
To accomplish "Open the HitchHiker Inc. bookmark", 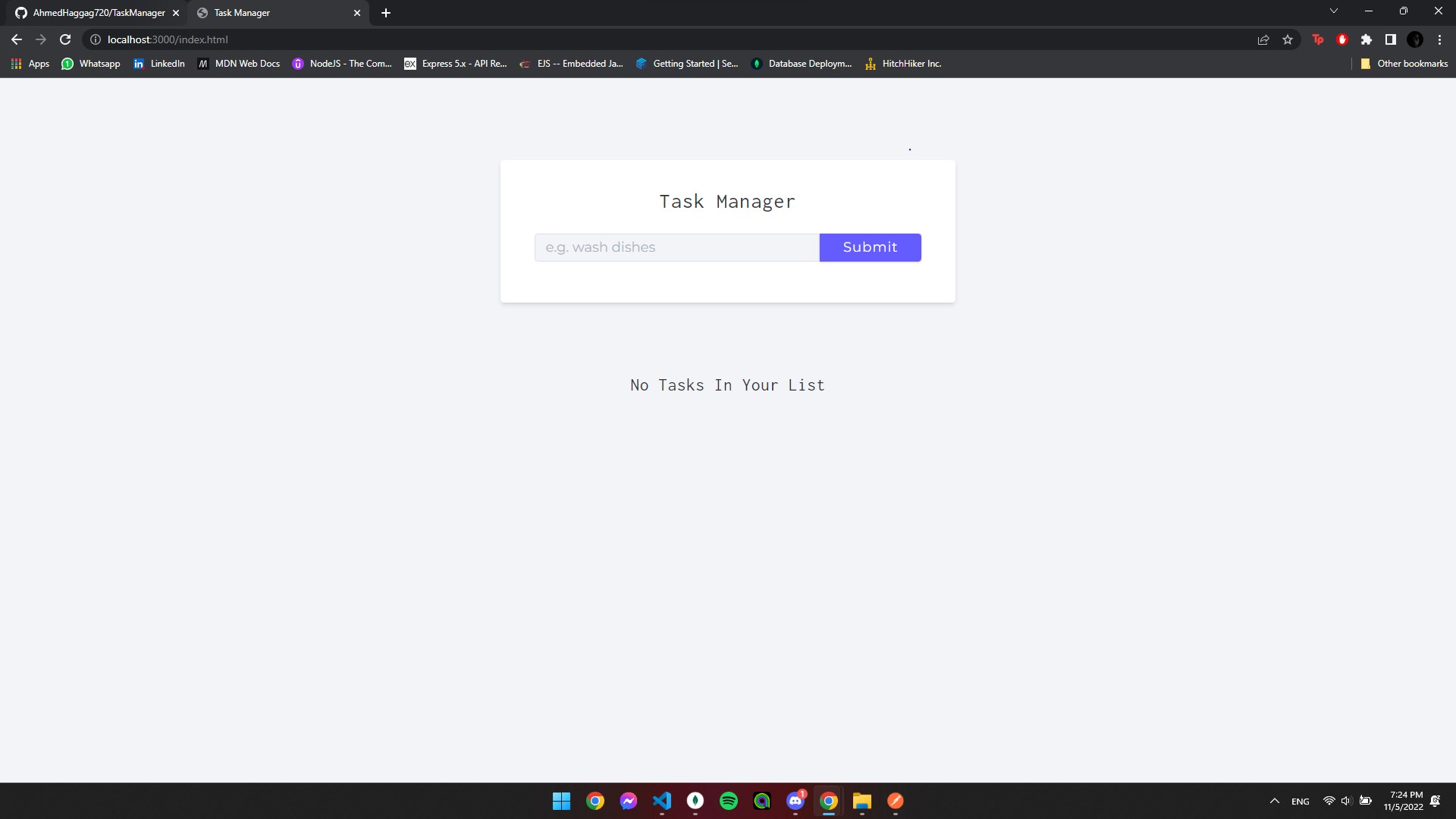I will point(903,64).
